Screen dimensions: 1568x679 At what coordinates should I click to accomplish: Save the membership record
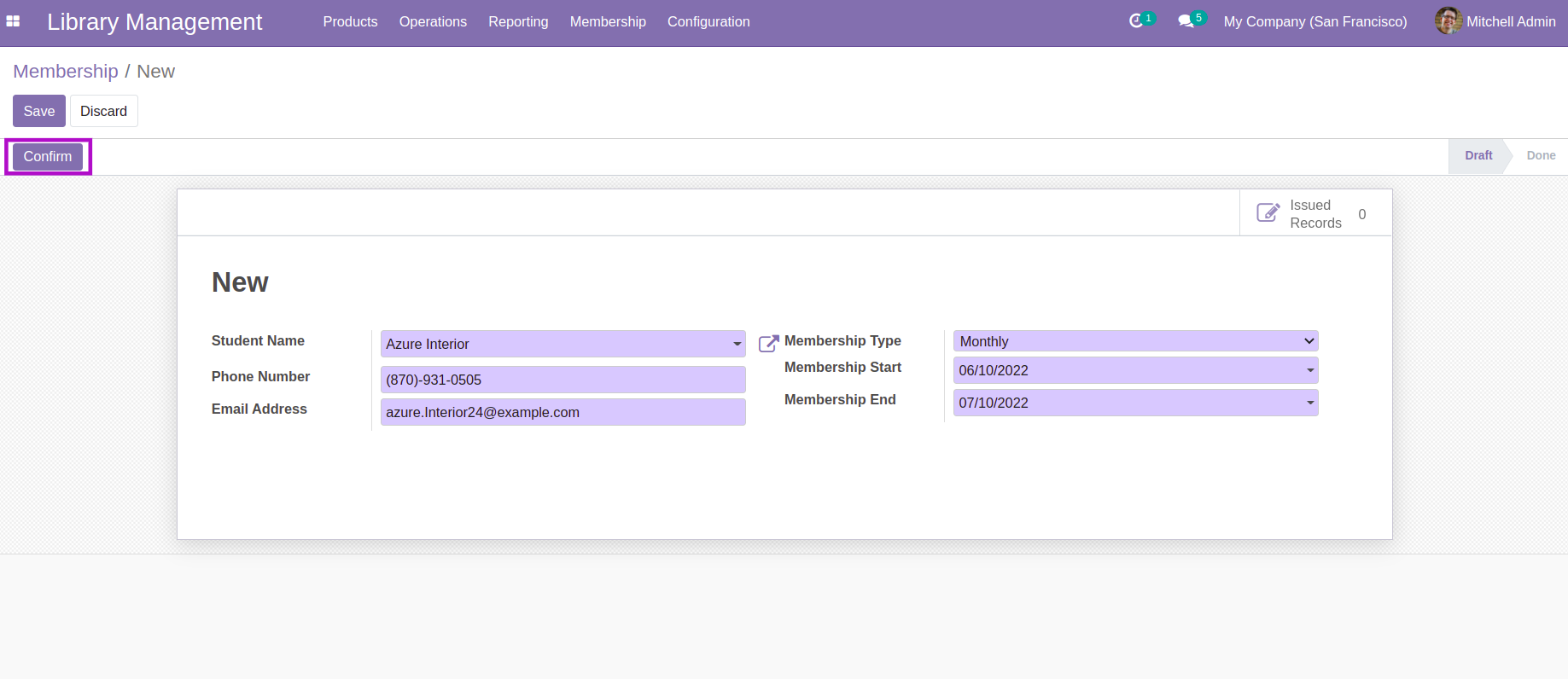(x=39, y=111)
